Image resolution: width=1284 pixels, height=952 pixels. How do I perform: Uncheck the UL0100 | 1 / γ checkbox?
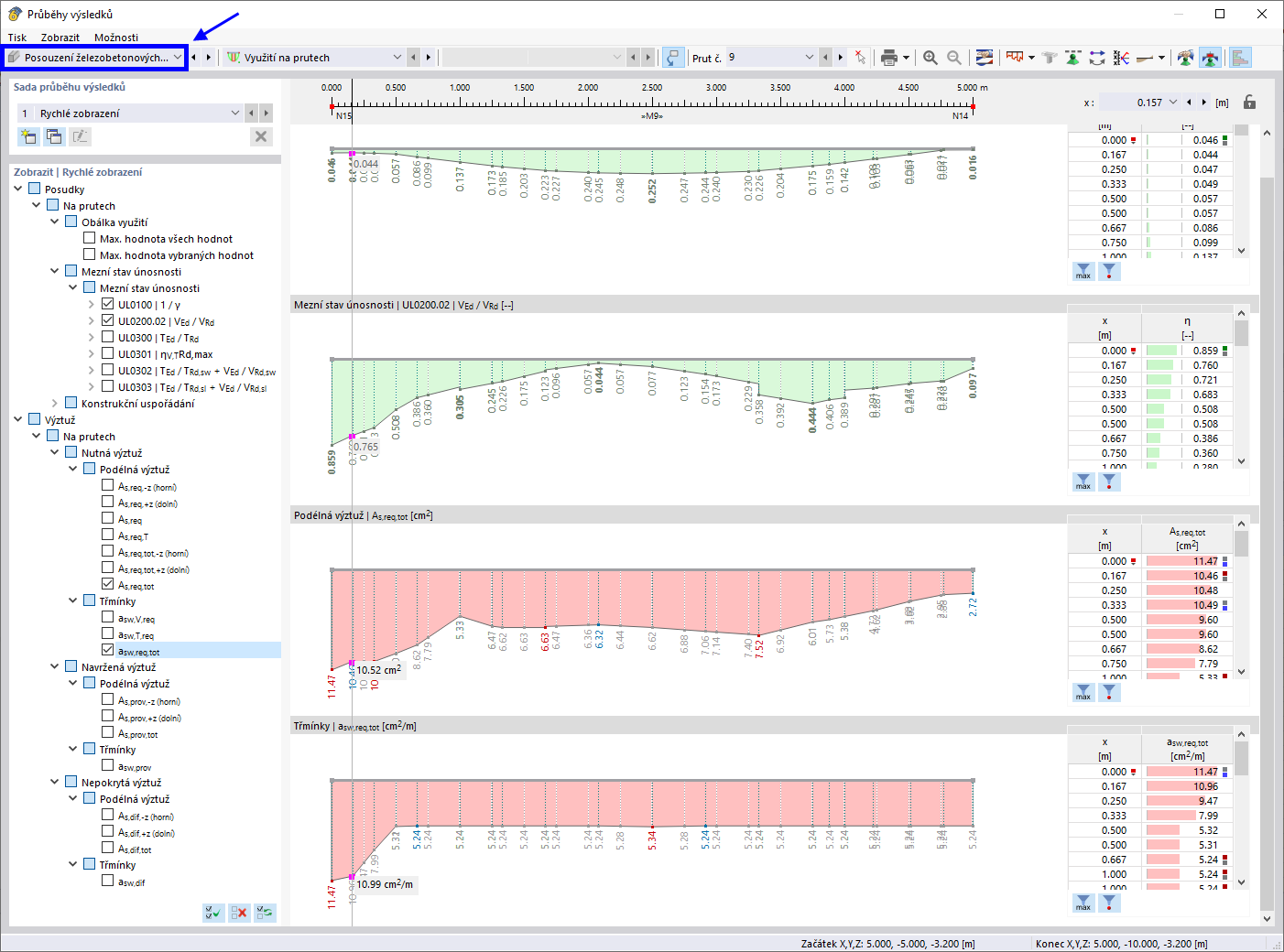click(108, 304)
